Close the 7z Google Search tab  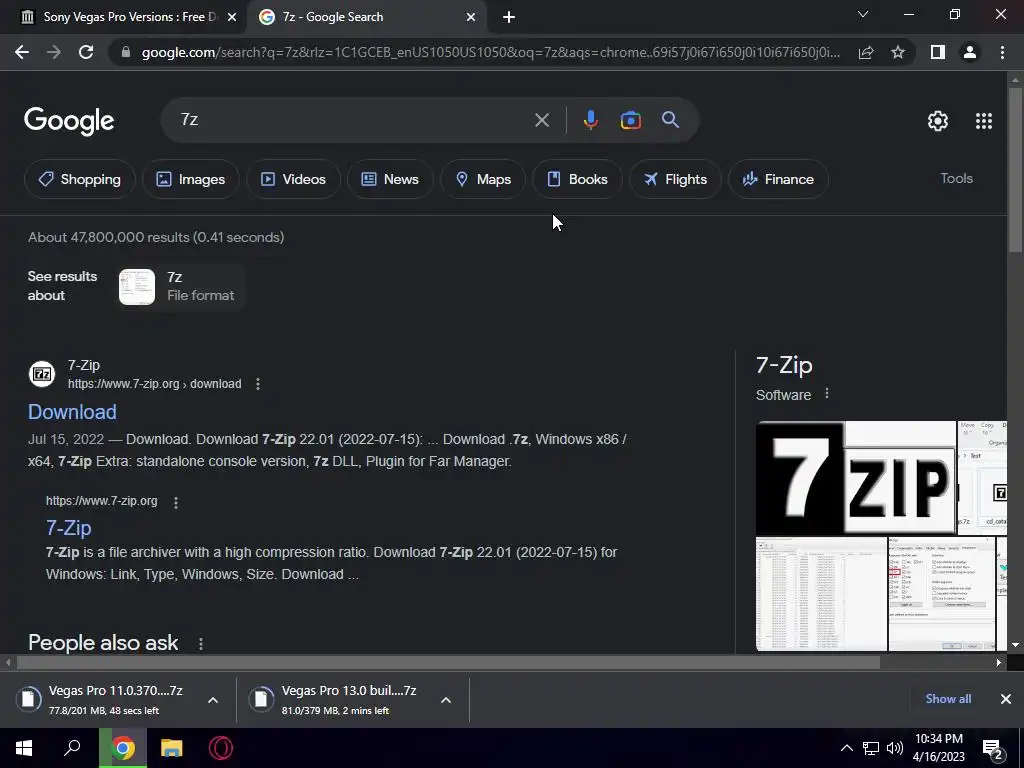471,17
